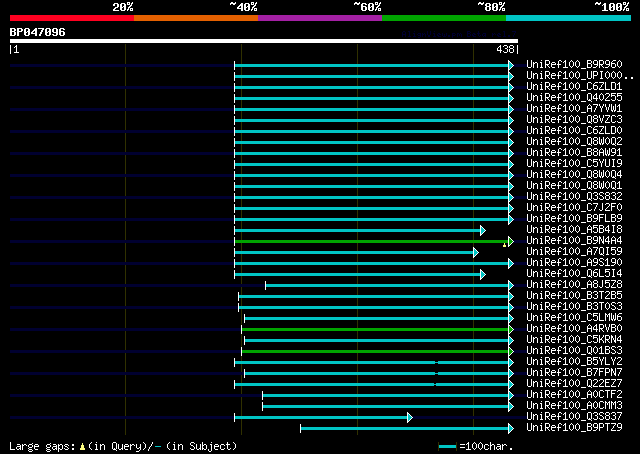Click the cyan alignment bar for A8J5Z8
Image resolution: width=640 pixels, height=454 pixels.
[387, 286]
